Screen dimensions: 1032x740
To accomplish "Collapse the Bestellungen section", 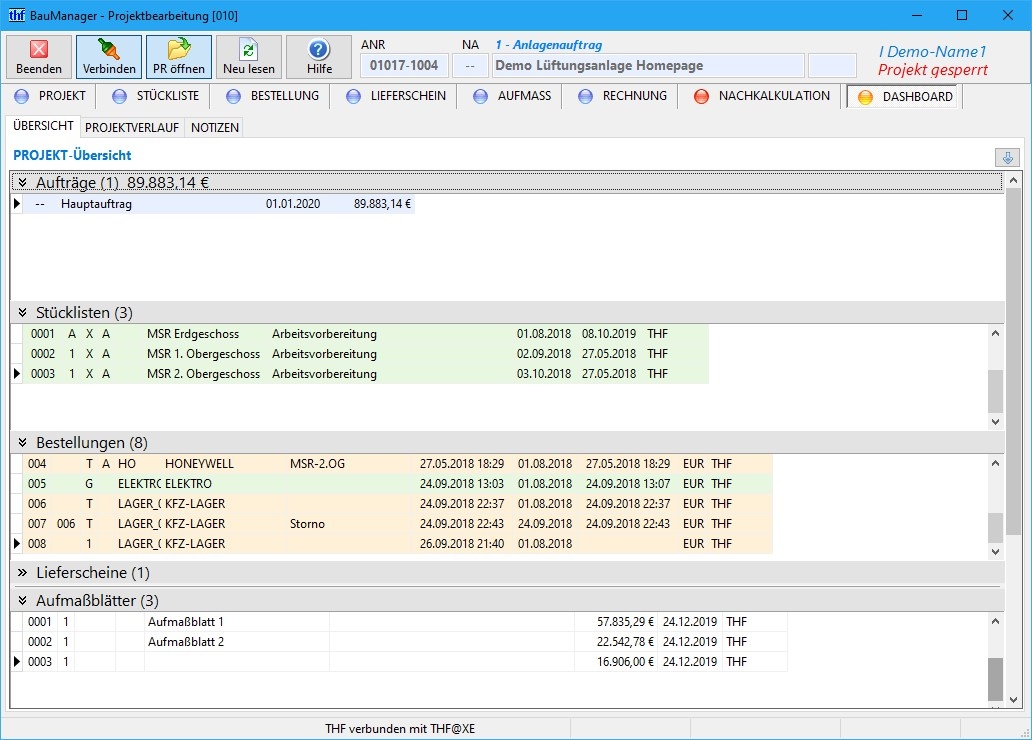I will [22, 442].
